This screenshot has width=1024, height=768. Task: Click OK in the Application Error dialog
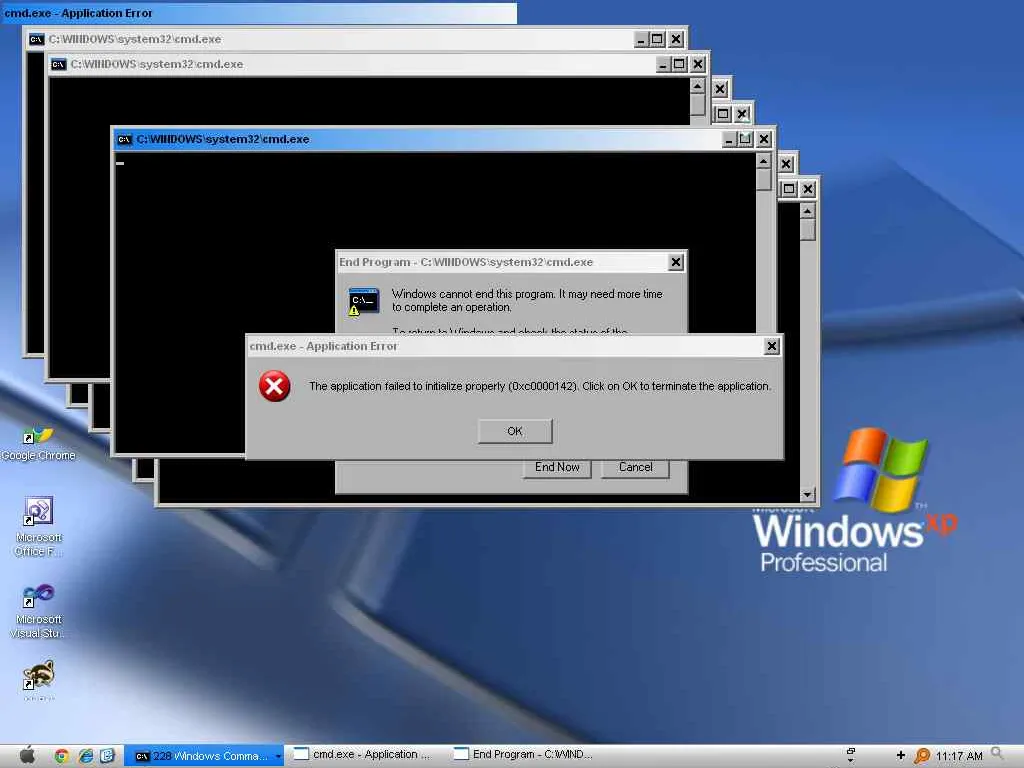pyautogui.click(x=515, y=431)
